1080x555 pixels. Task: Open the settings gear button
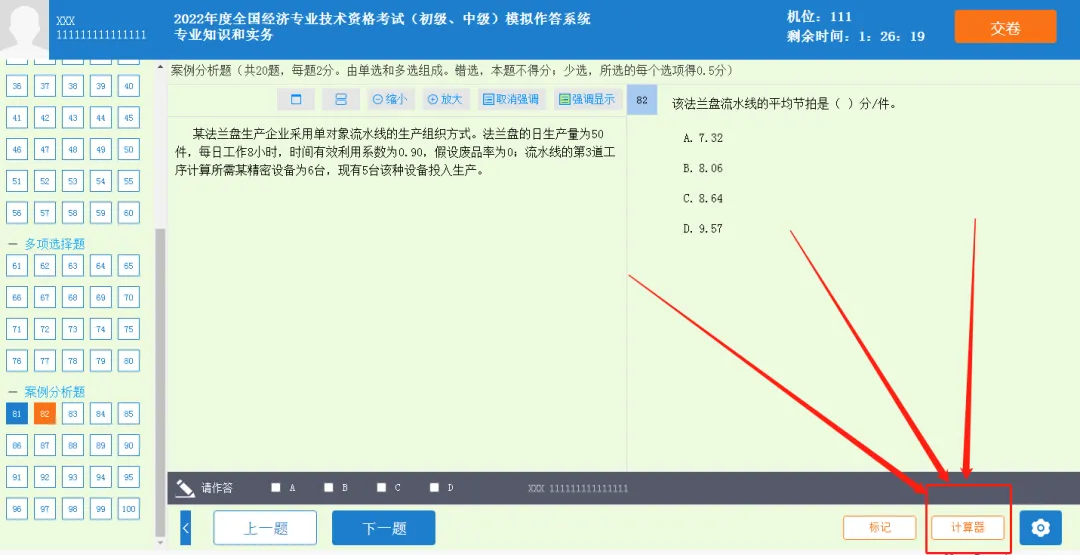click(x=1040, y=527)
